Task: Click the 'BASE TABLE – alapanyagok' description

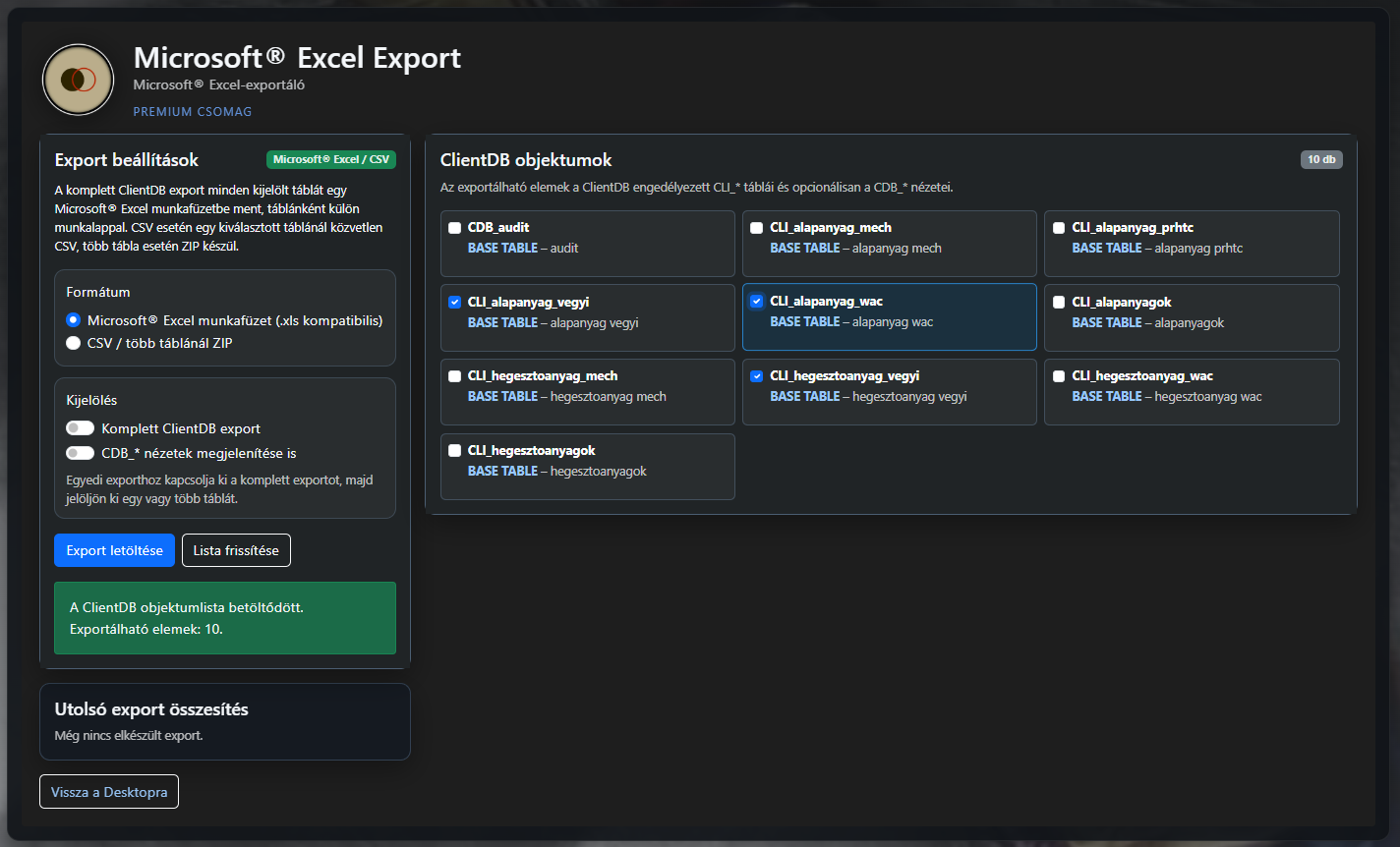Action: 1148,323
